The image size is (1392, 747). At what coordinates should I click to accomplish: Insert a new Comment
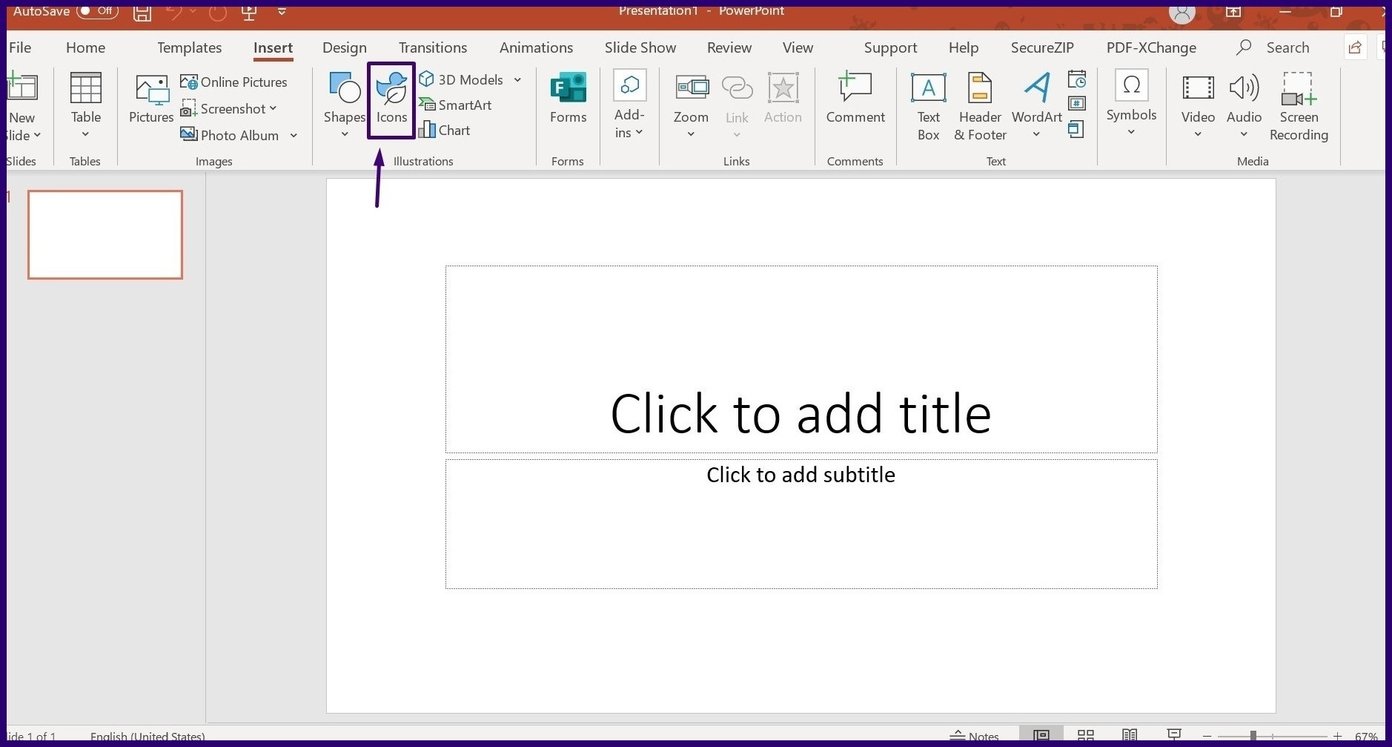point(855,98)
